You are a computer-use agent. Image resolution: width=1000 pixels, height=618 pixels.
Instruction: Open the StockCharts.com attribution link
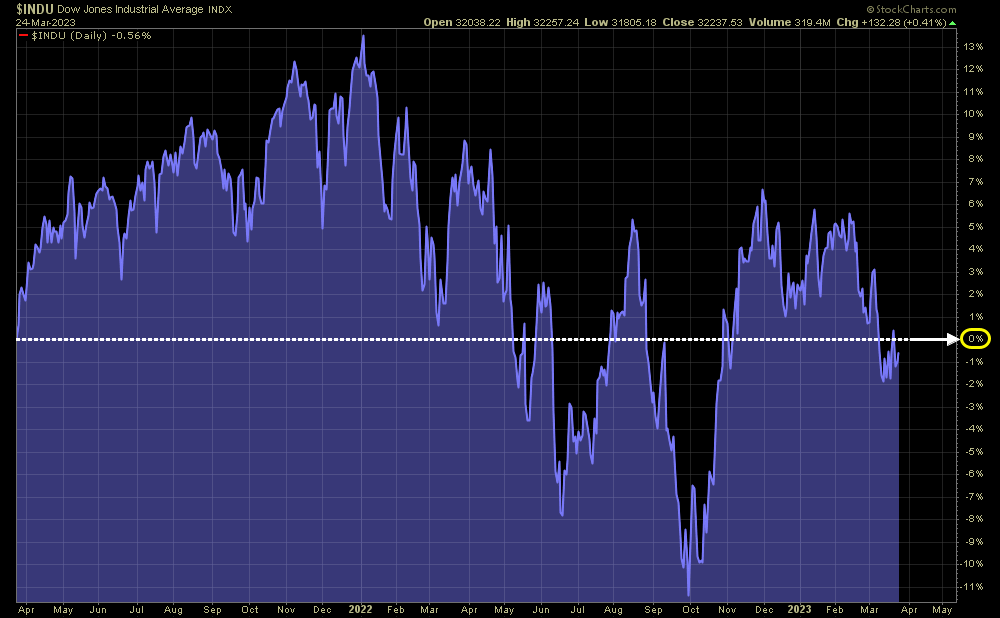click(x=911, y=10)
